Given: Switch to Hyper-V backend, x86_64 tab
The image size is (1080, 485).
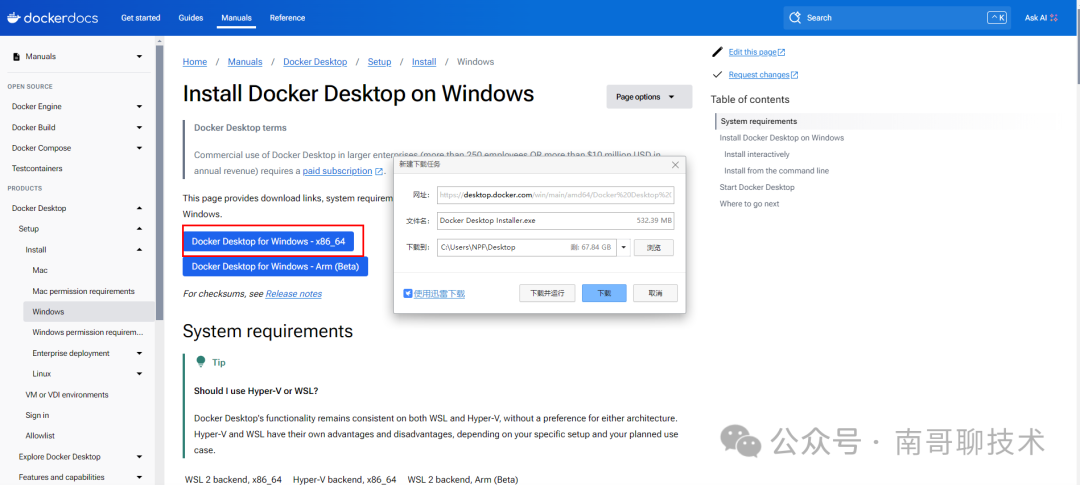Looking at the screenshot, I should tap(344, 479).
